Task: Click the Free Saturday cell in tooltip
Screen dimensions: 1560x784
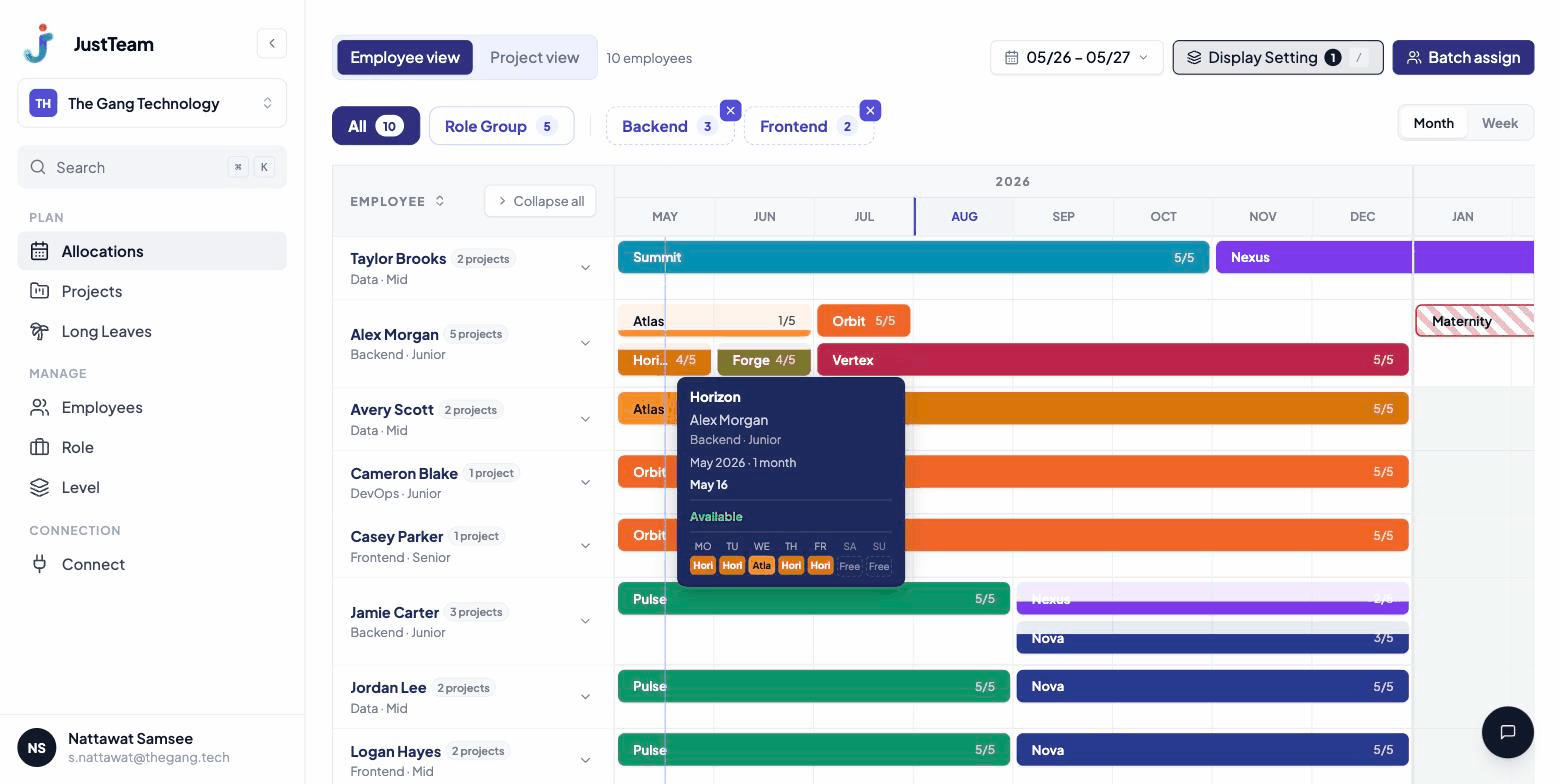Action: [x=849, y=566]
